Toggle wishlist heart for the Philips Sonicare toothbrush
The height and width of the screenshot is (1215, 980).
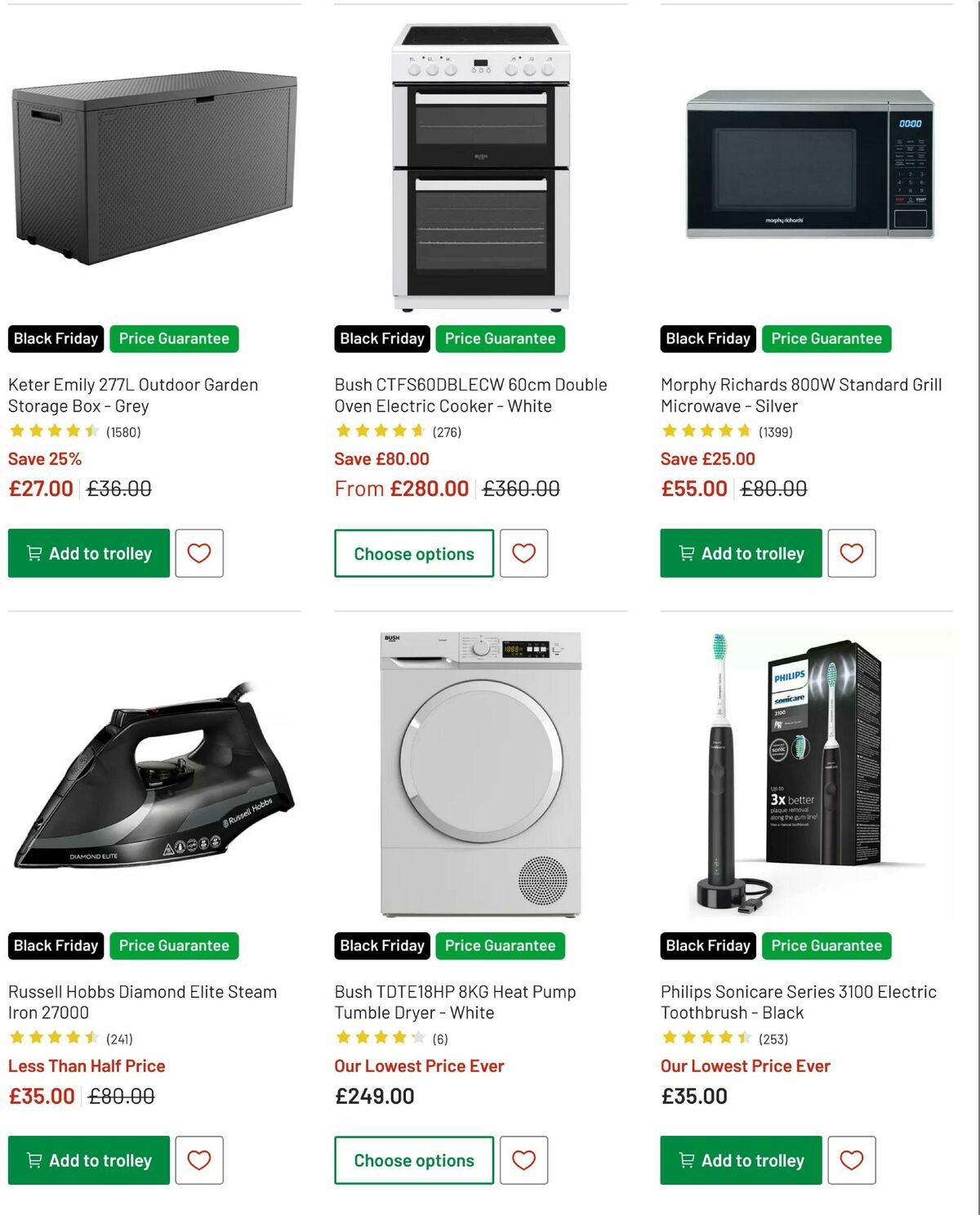852,1160
